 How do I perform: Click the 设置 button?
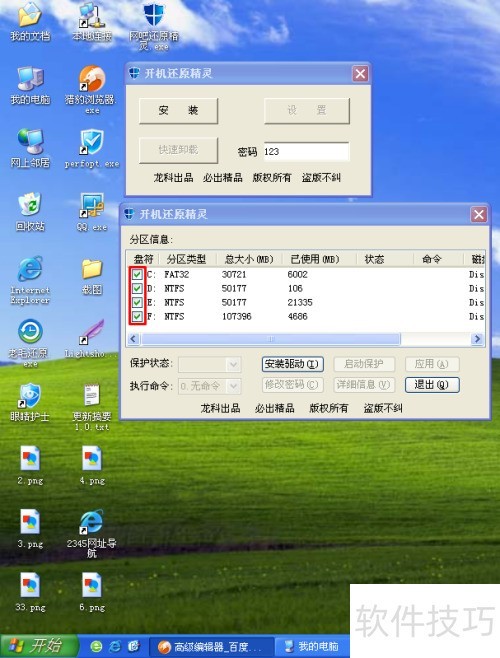click(307, 111)
